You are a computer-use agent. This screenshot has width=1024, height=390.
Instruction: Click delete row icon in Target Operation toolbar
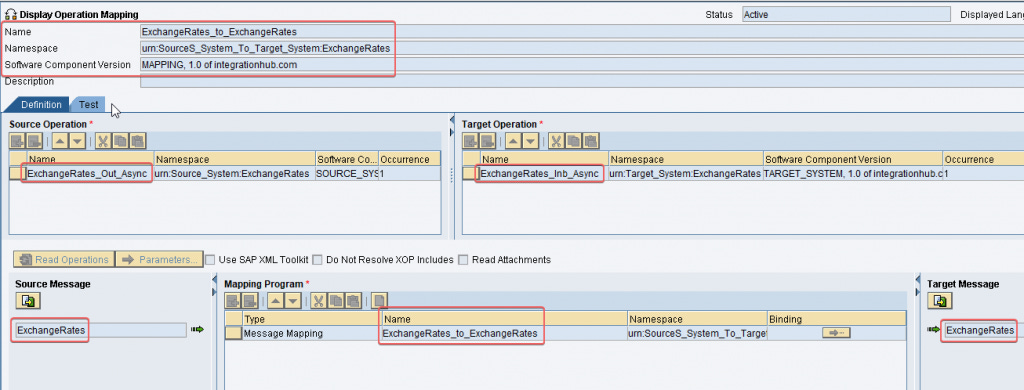tap(487, 140)
